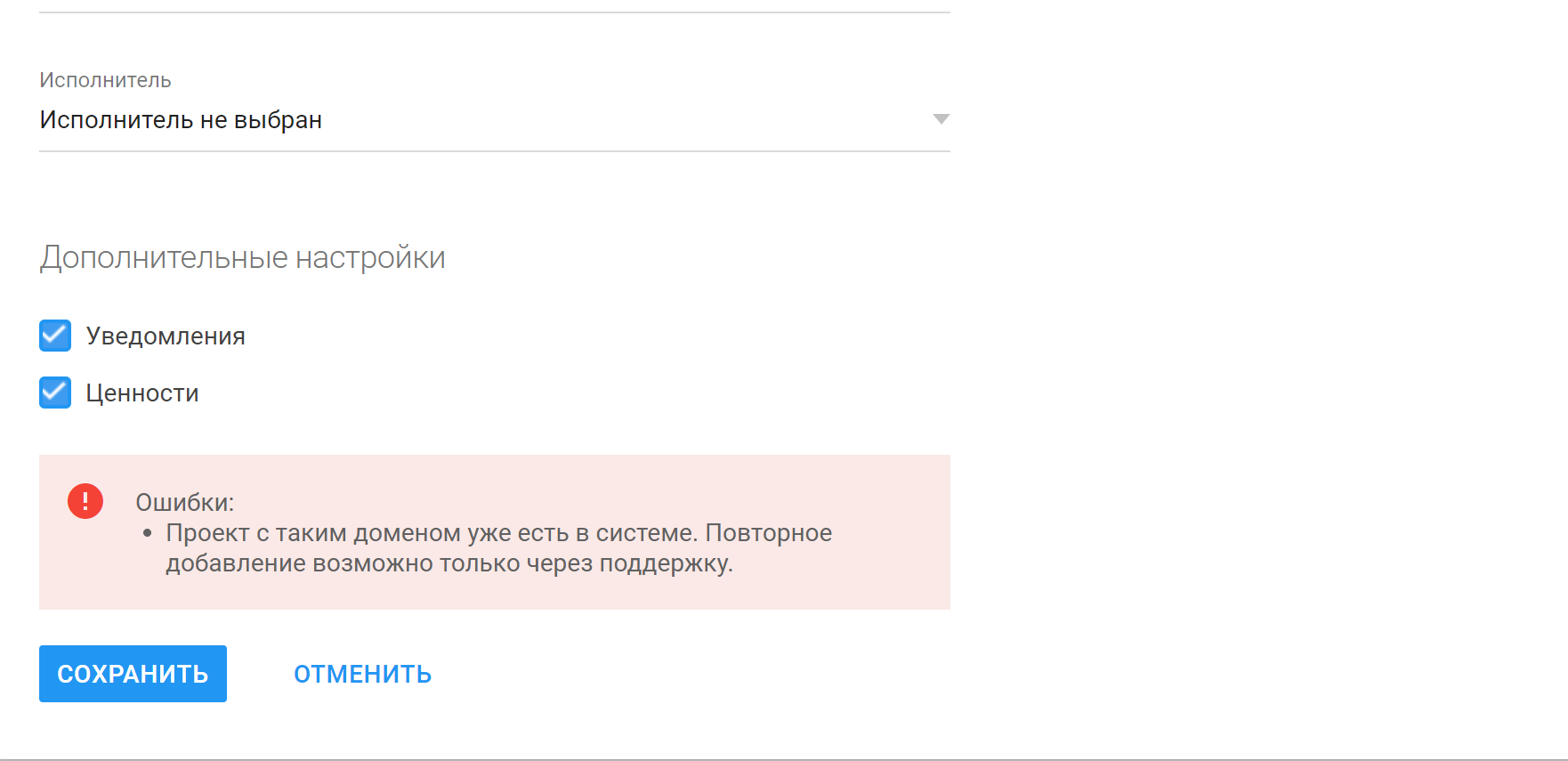Uncheck the Ценности checkbox
Viewport: 1568px width, 761px height.
pos(55,393)
